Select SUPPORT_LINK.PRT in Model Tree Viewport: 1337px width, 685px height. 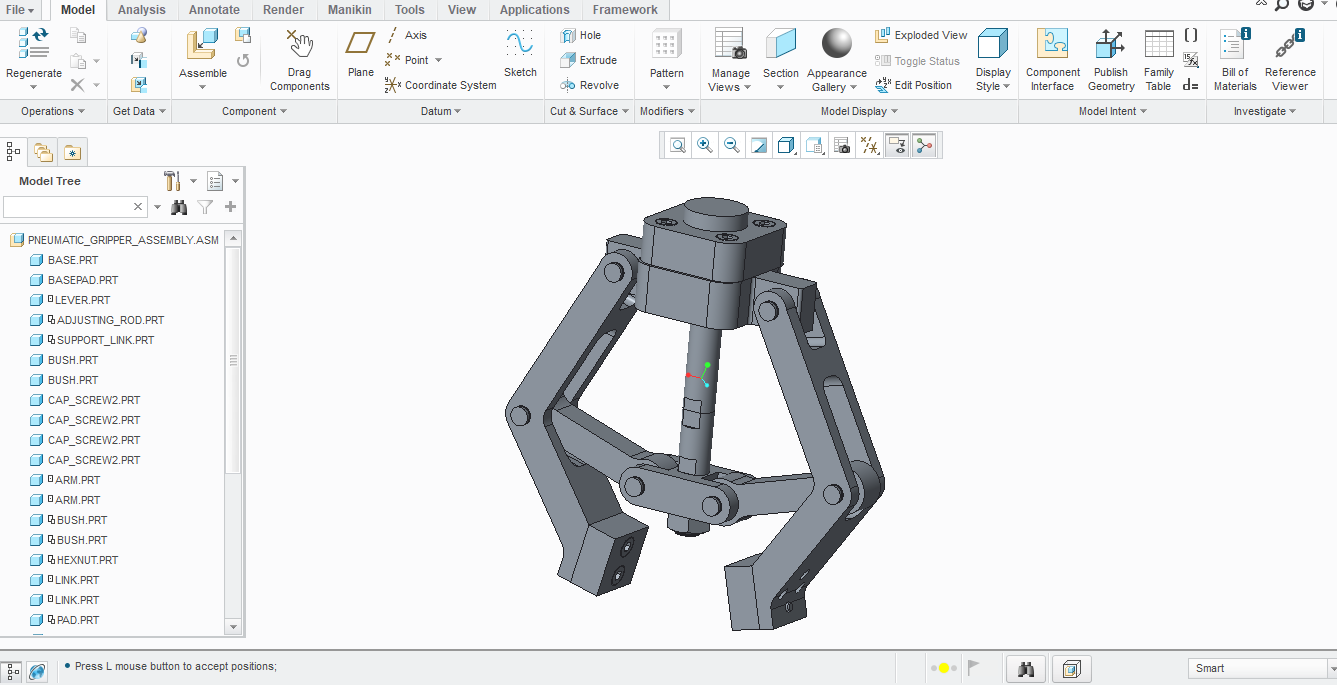click(92, 340)
